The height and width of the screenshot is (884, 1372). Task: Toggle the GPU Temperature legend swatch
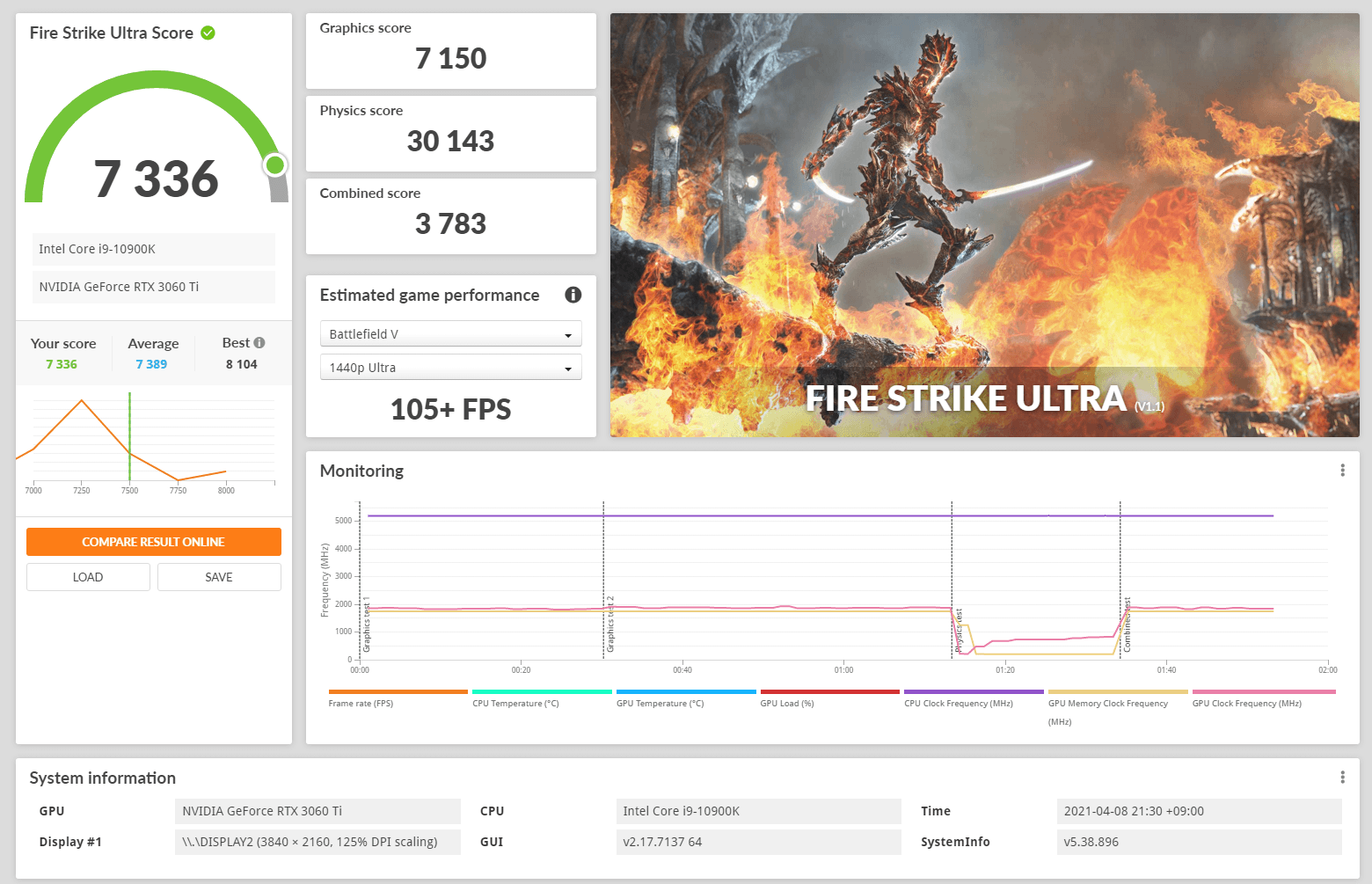point(686,692)
